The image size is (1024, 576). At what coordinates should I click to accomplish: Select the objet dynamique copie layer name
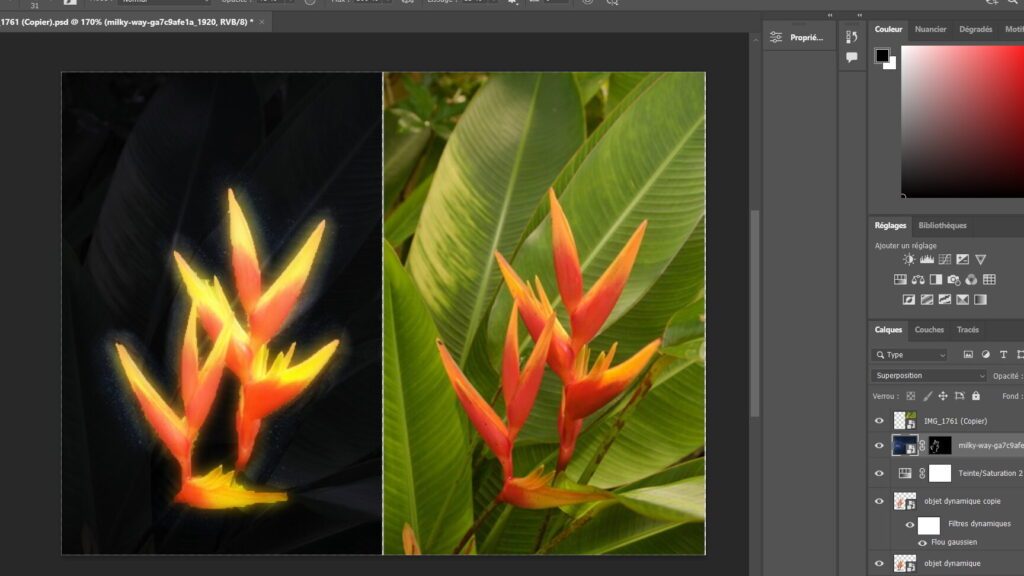tap(961, 501)
